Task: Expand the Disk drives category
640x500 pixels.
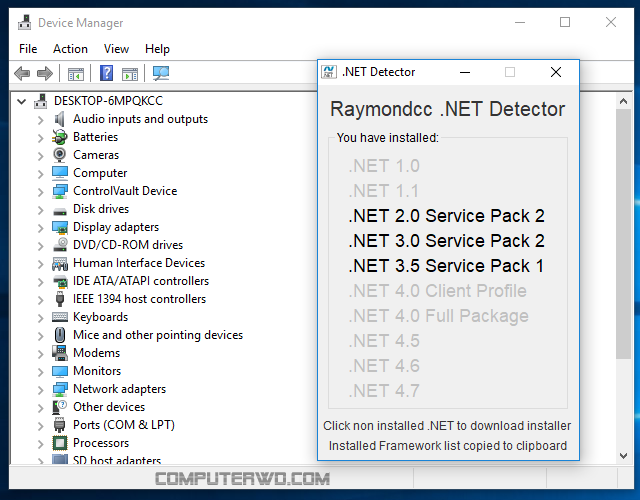Action: 40,209
